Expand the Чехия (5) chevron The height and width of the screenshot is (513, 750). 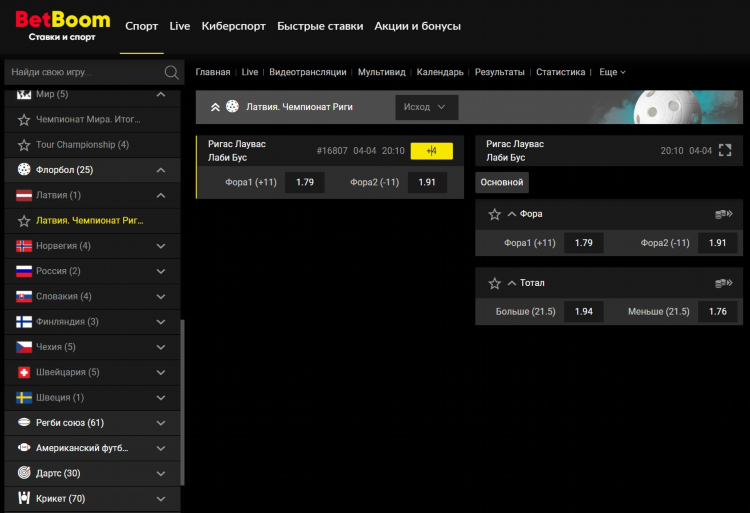pyautogui.click(x=161, y=348)
